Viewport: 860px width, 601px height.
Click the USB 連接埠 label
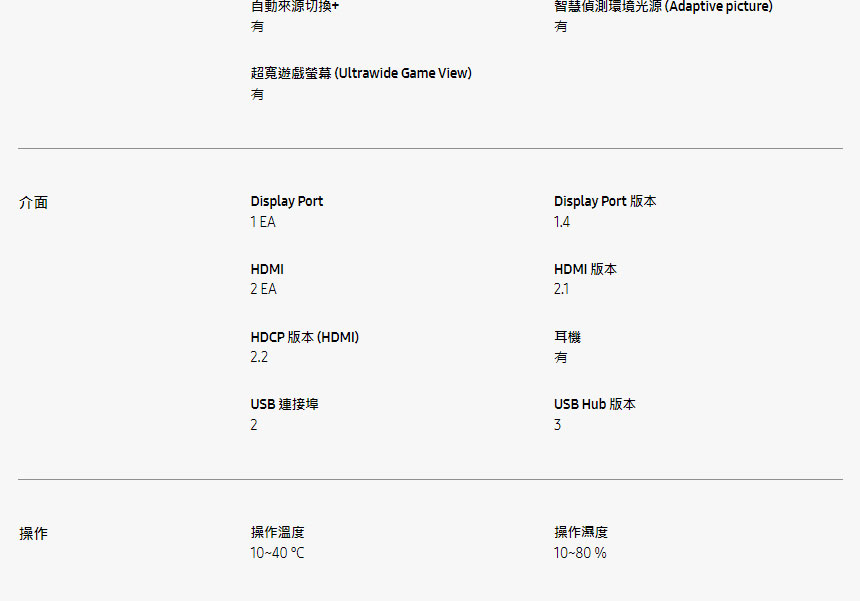click(x=284, y=404)
